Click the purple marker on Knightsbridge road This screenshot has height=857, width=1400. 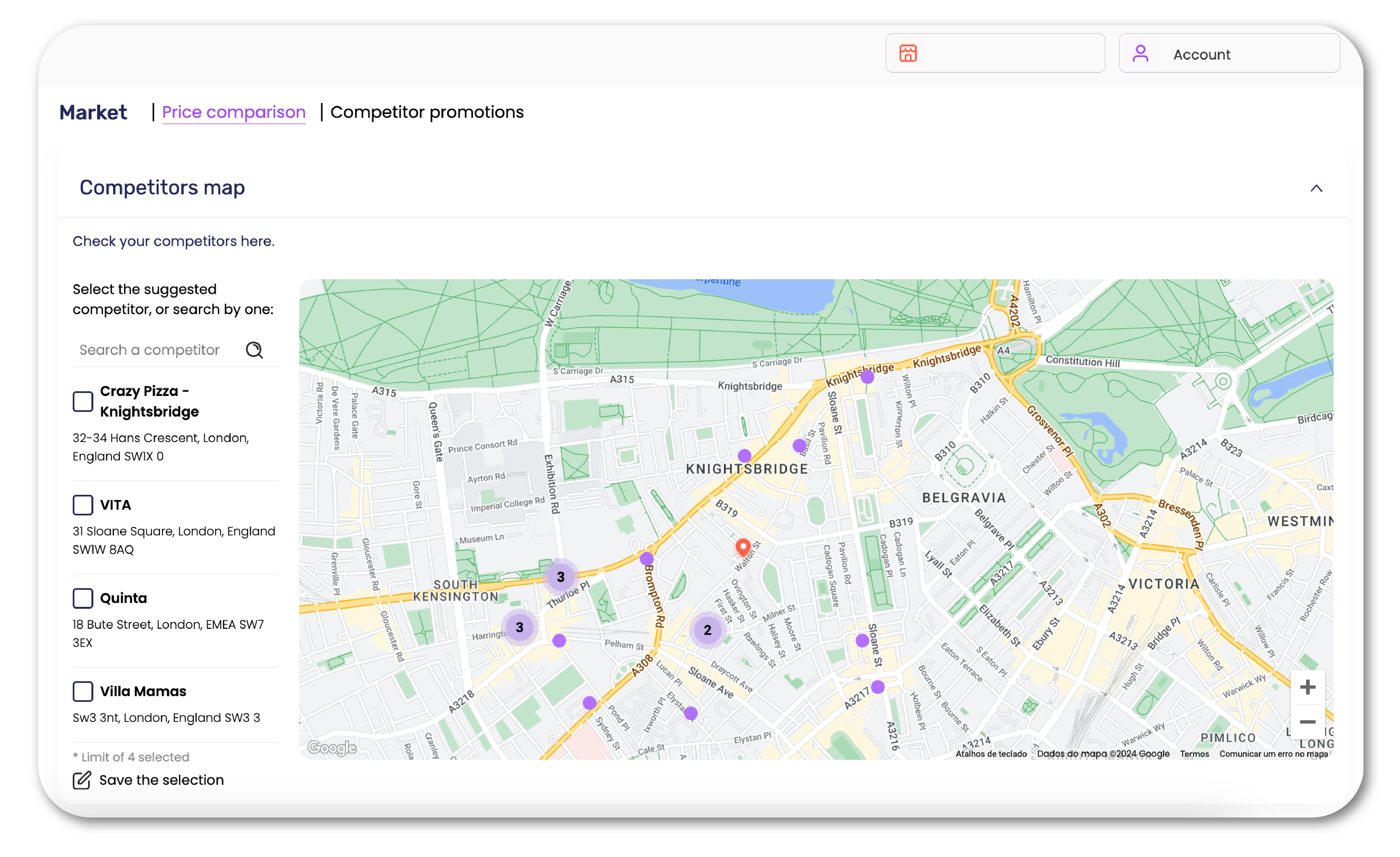(867, 377)
